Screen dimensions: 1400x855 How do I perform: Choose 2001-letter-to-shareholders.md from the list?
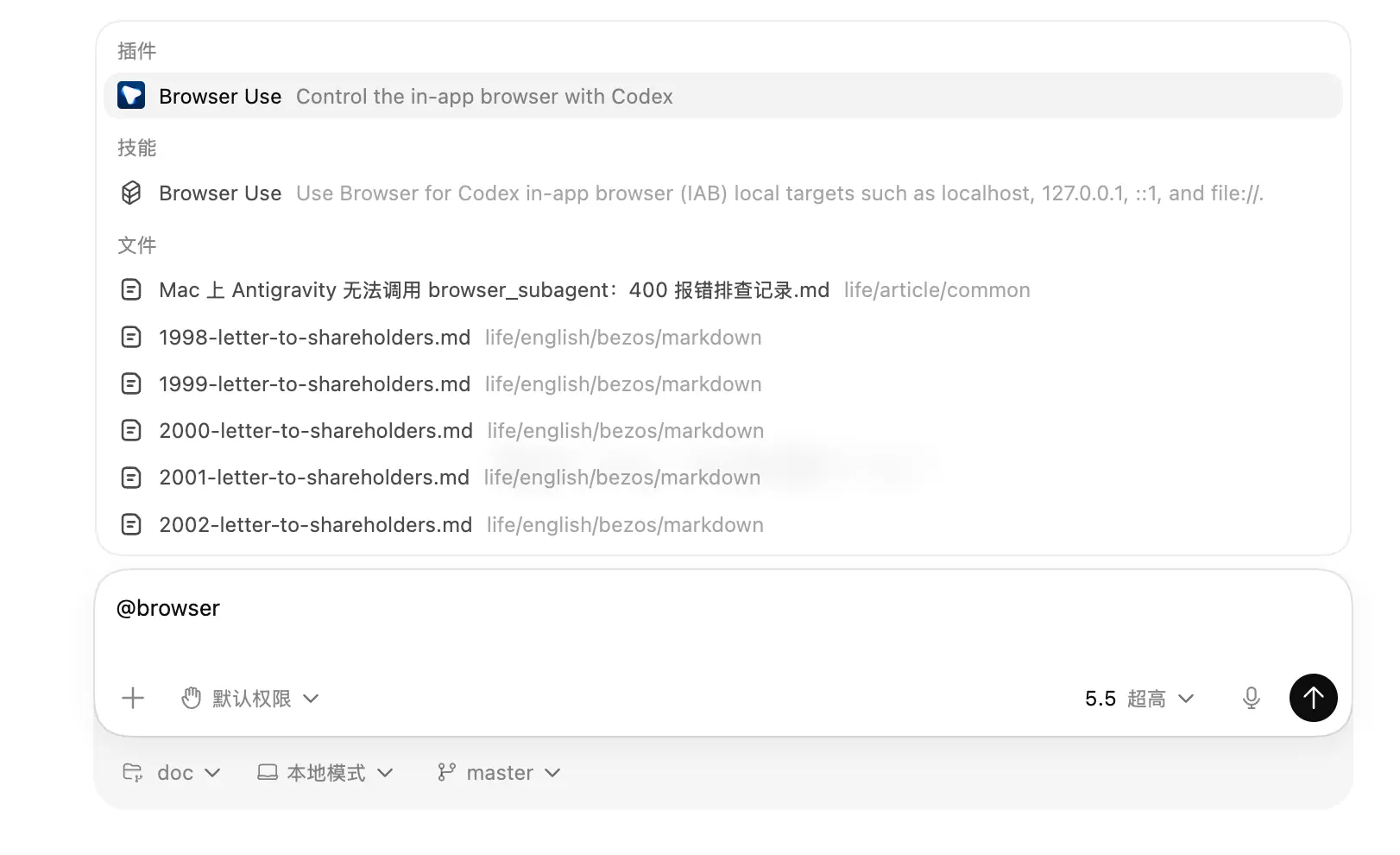723,477
